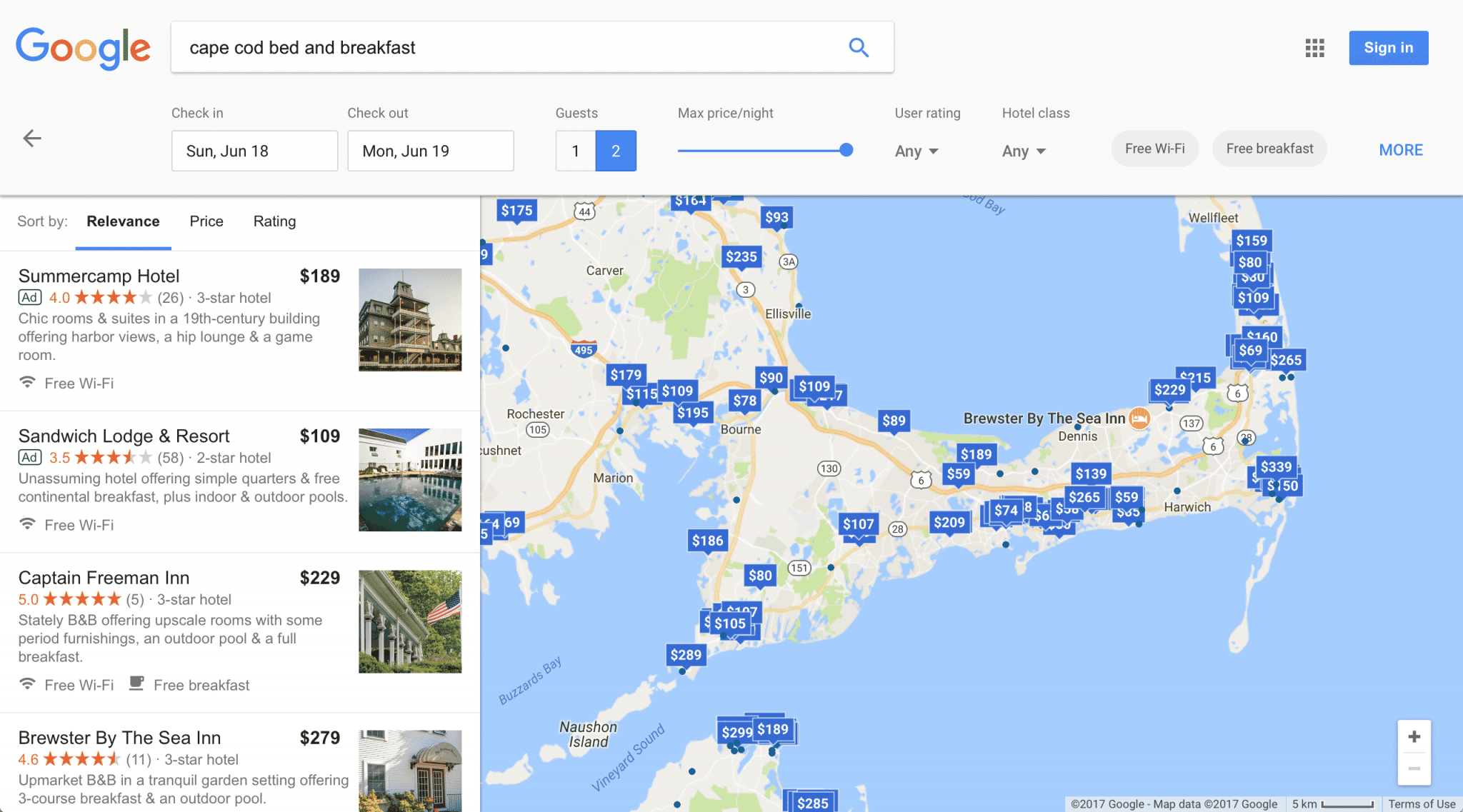Select the $289 map price marker
Viewport: 1463px width, 812px height.
686,655
